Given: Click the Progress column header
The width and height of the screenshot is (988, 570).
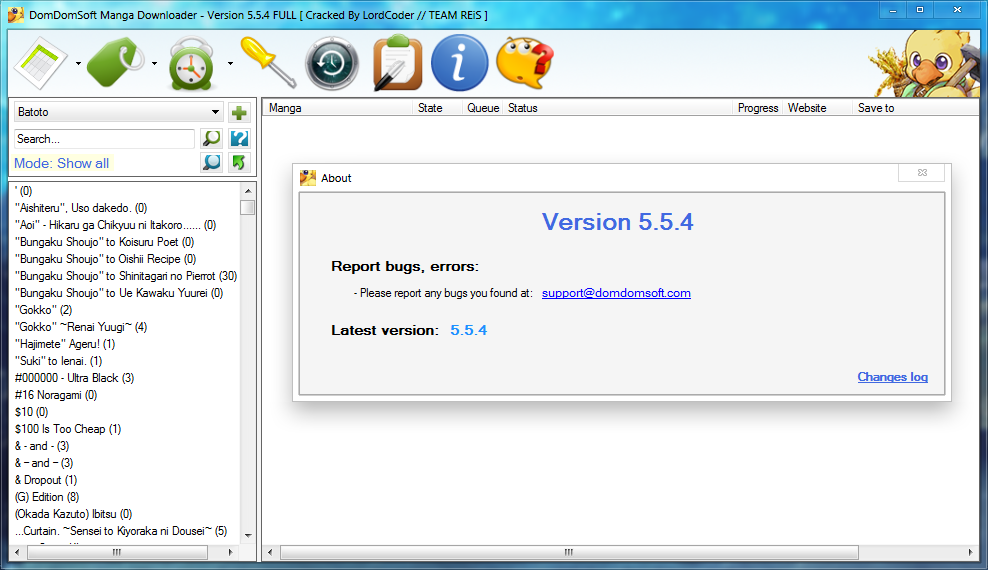Looking at the screenshot, I should point(757,108).
